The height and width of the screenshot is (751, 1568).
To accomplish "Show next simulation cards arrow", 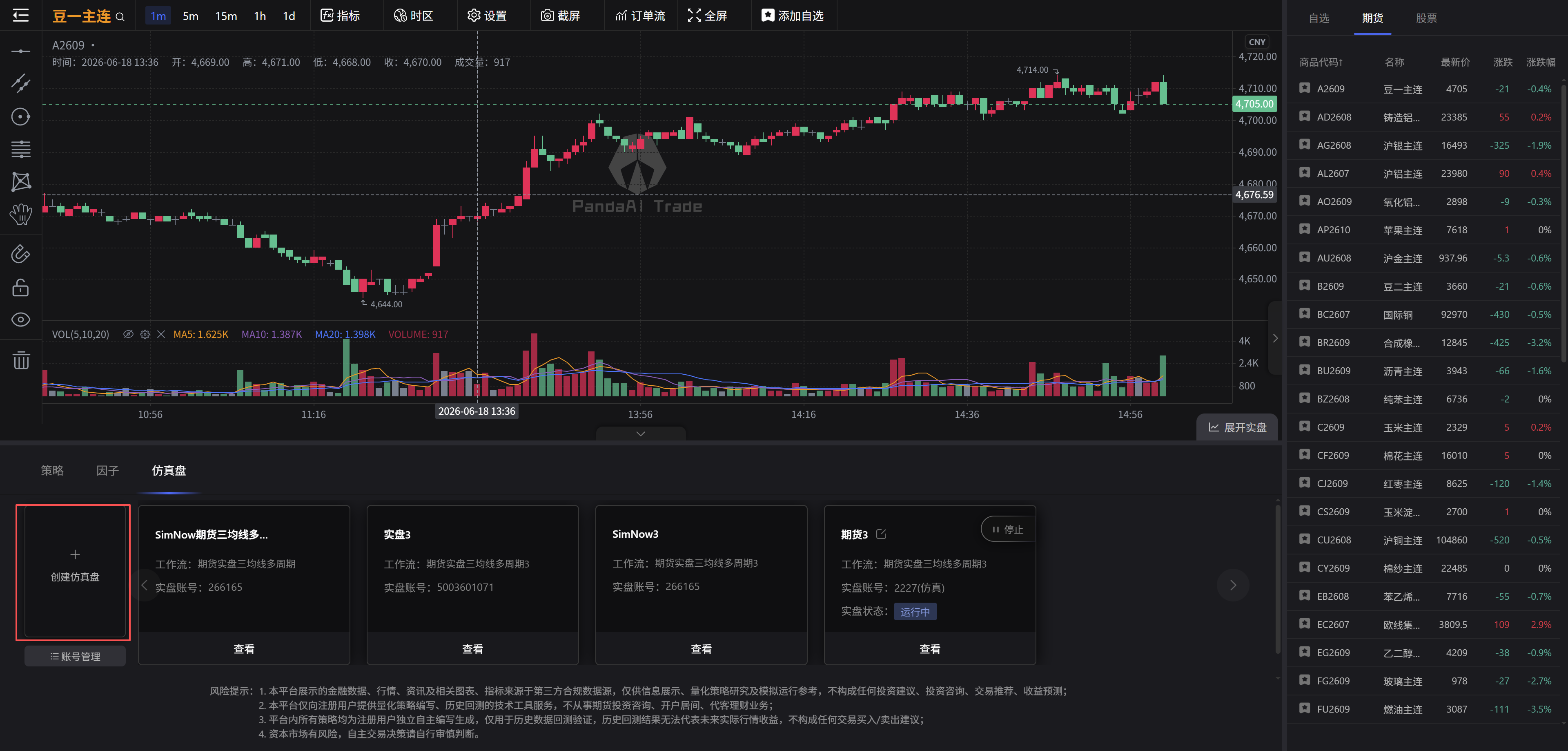I will (1233, 586).
